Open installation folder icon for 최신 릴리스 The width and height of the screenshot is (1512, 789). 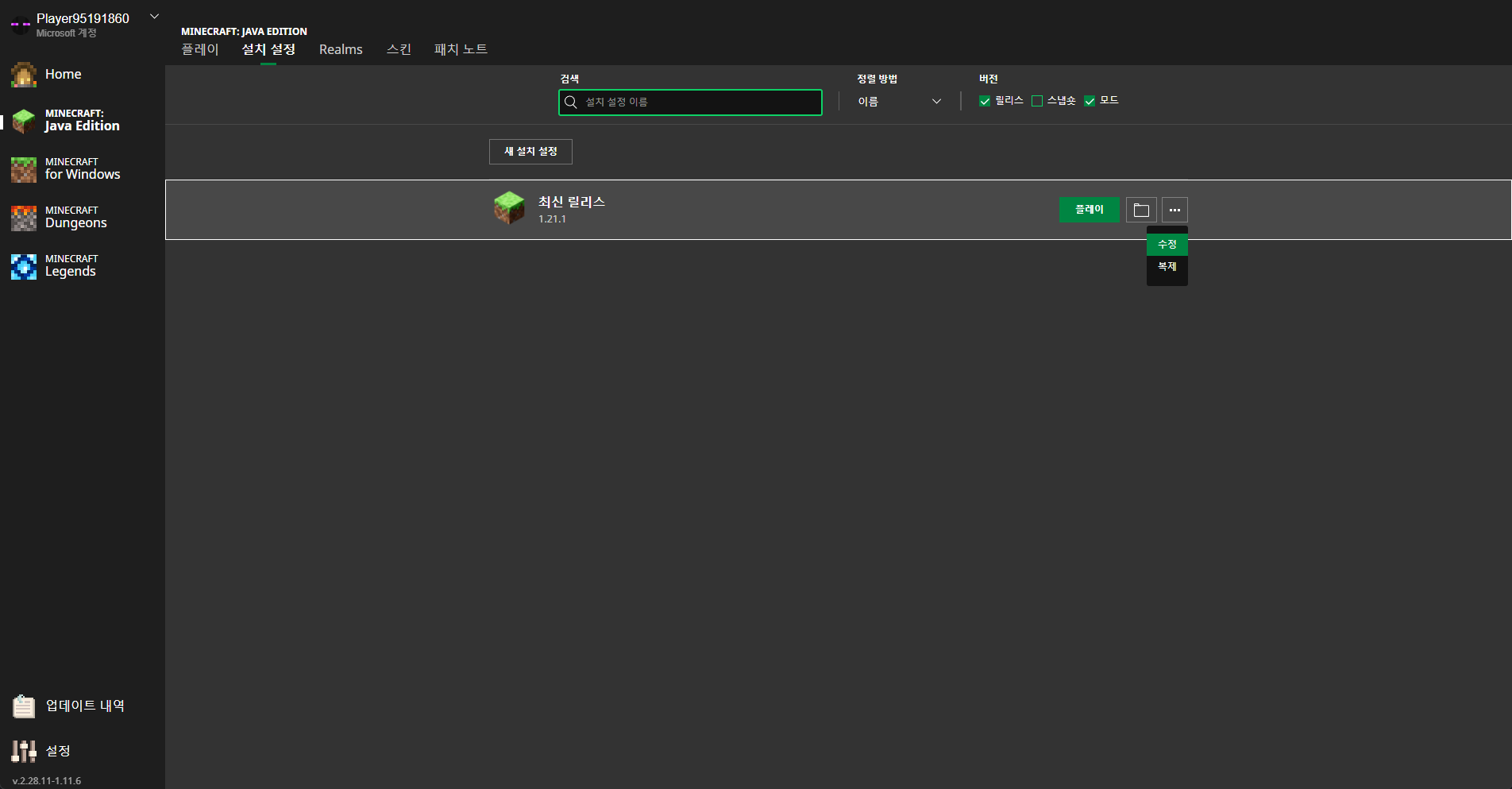1141,210
